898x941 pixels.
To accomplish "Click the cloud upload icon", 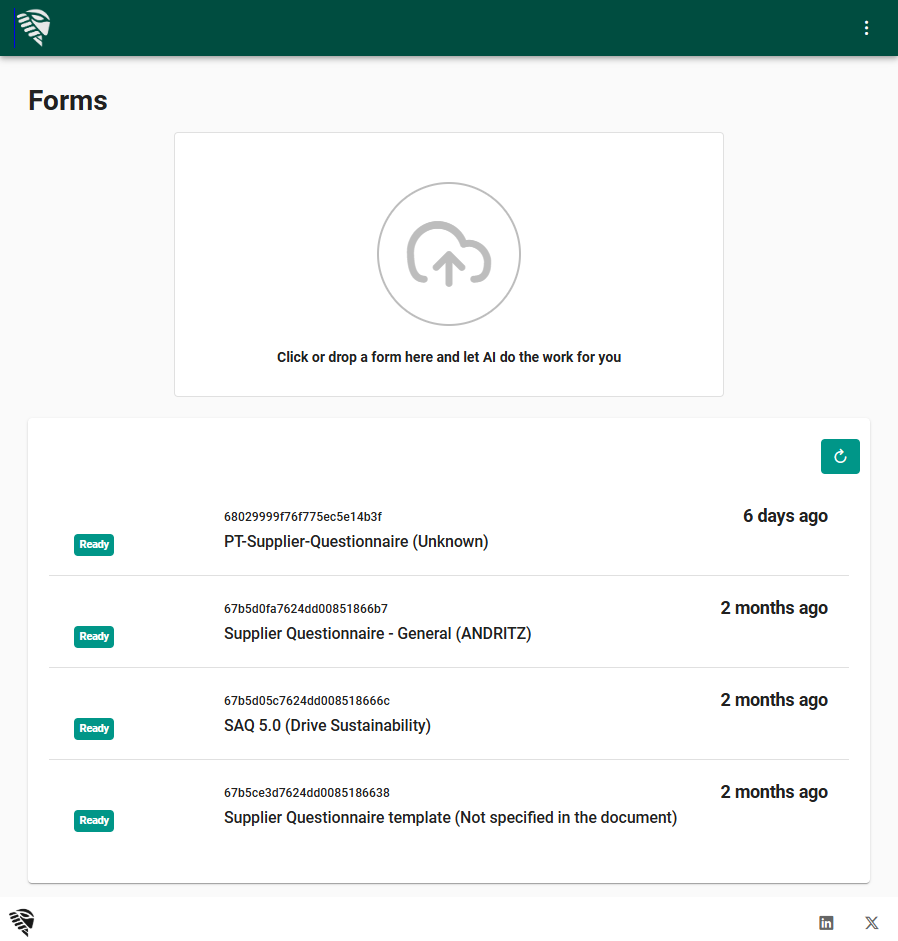I will [449, 254].
